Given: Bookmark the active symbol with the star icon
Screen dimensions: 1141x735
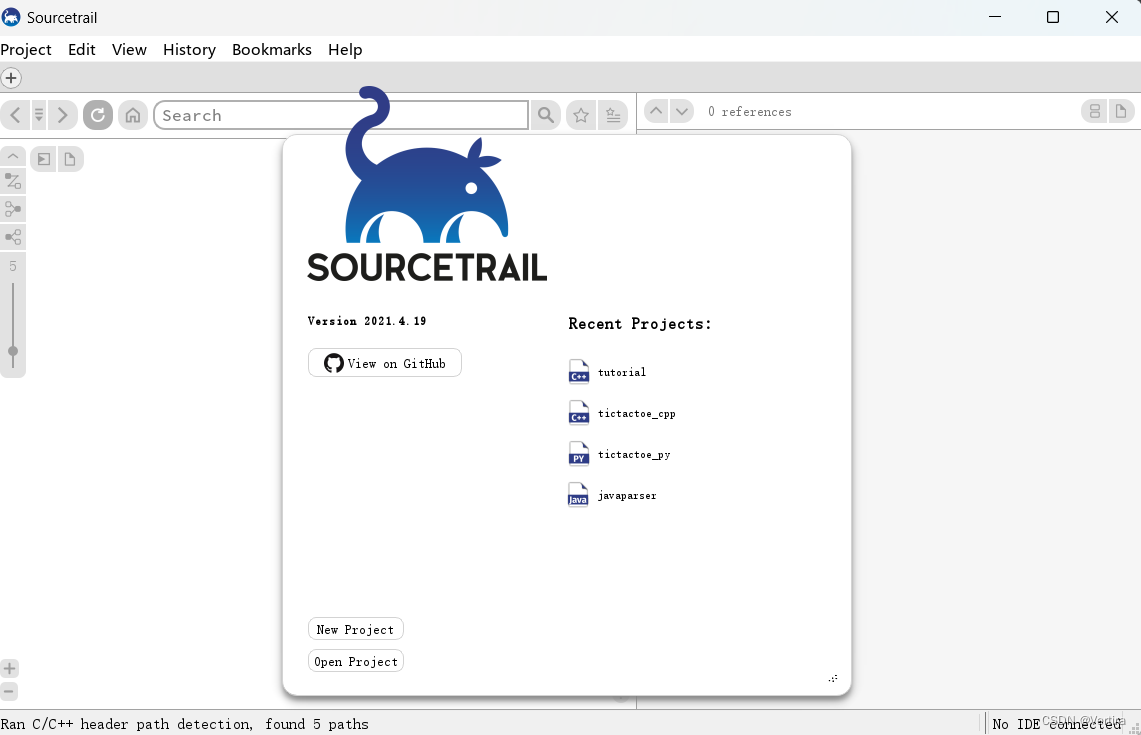Looking at the screenshot, I should (581, 114).
